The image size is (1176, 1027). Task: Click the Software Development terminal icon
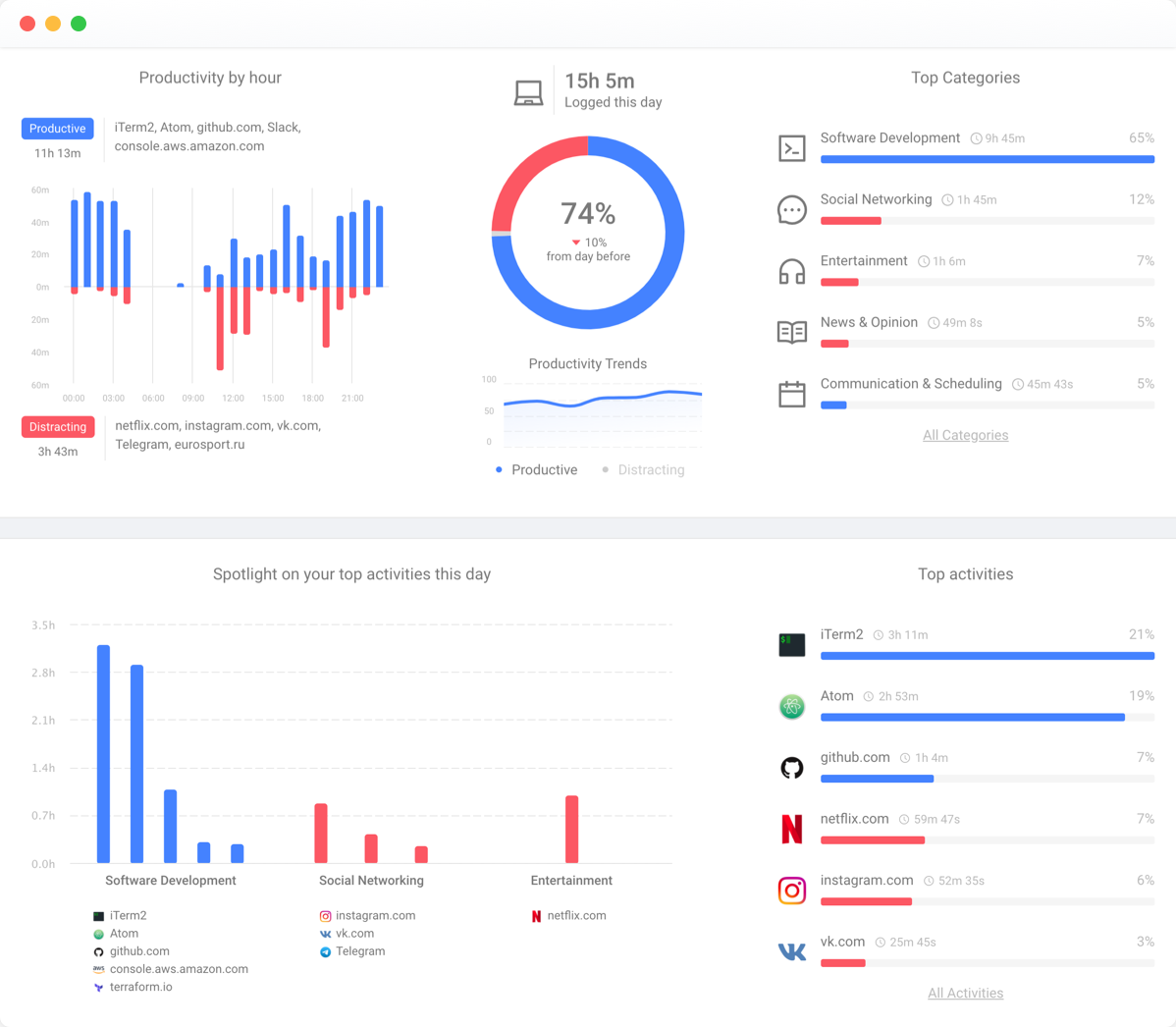coord(792,148)
